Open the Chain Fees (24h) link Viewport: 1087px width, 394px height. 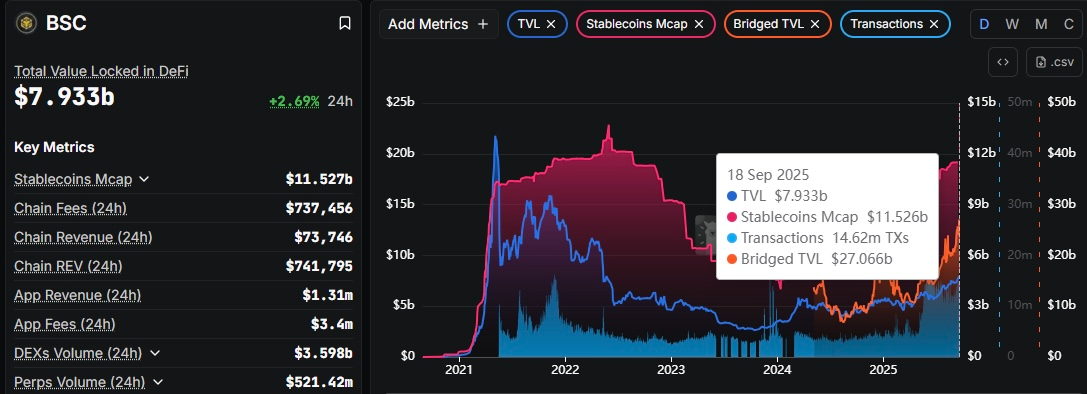(71, 208)
